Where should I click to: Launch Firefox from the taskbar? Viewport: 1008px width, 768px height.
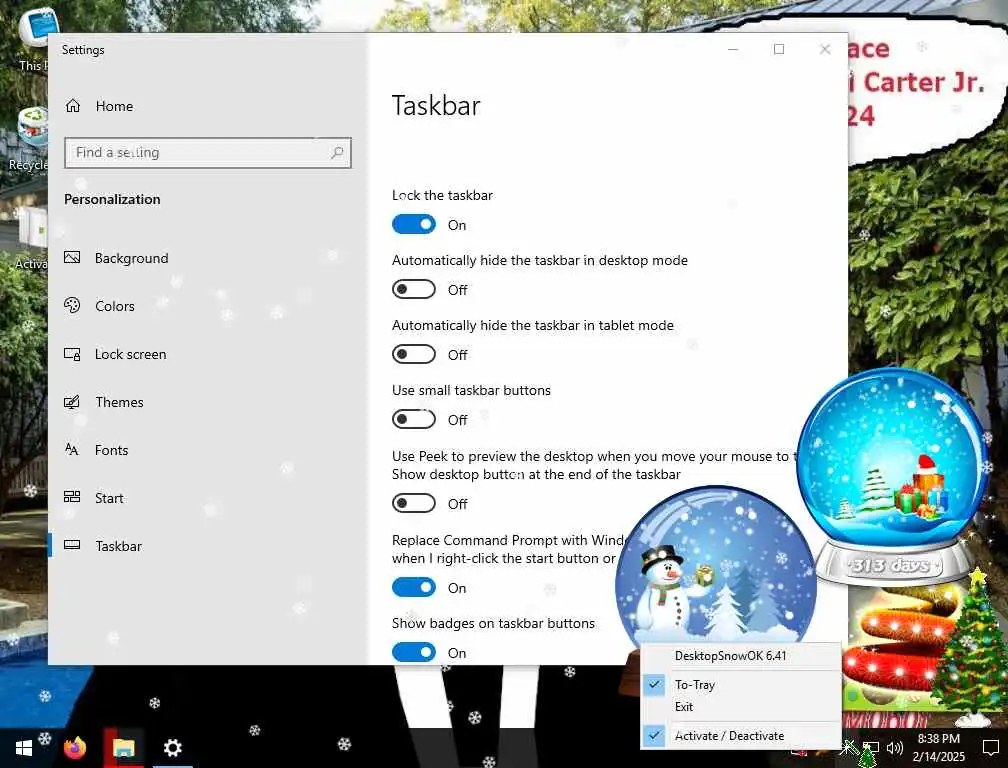click(75, 748)
